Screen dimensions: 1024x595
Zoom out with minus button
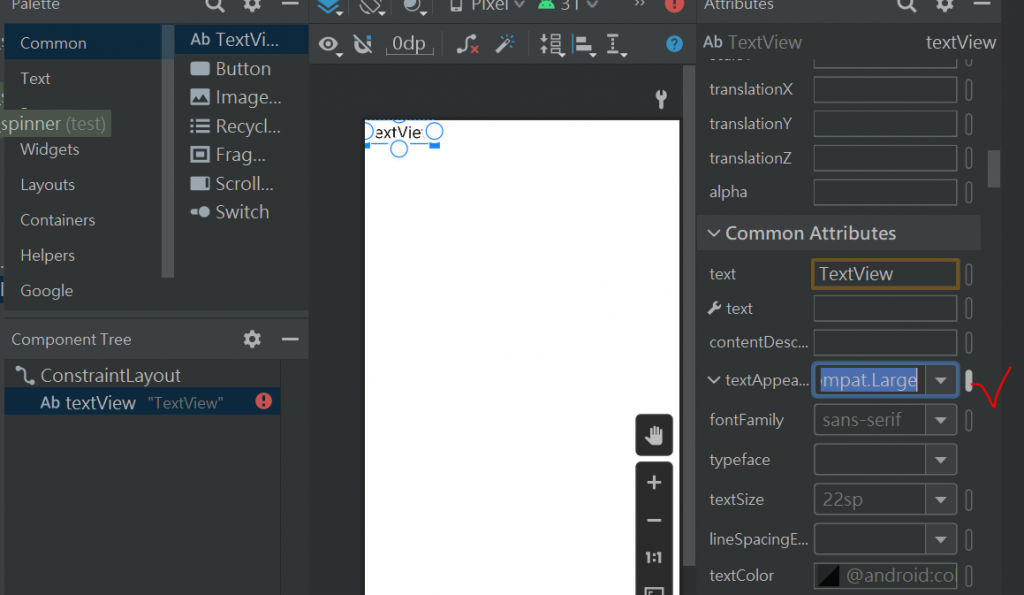654,521
